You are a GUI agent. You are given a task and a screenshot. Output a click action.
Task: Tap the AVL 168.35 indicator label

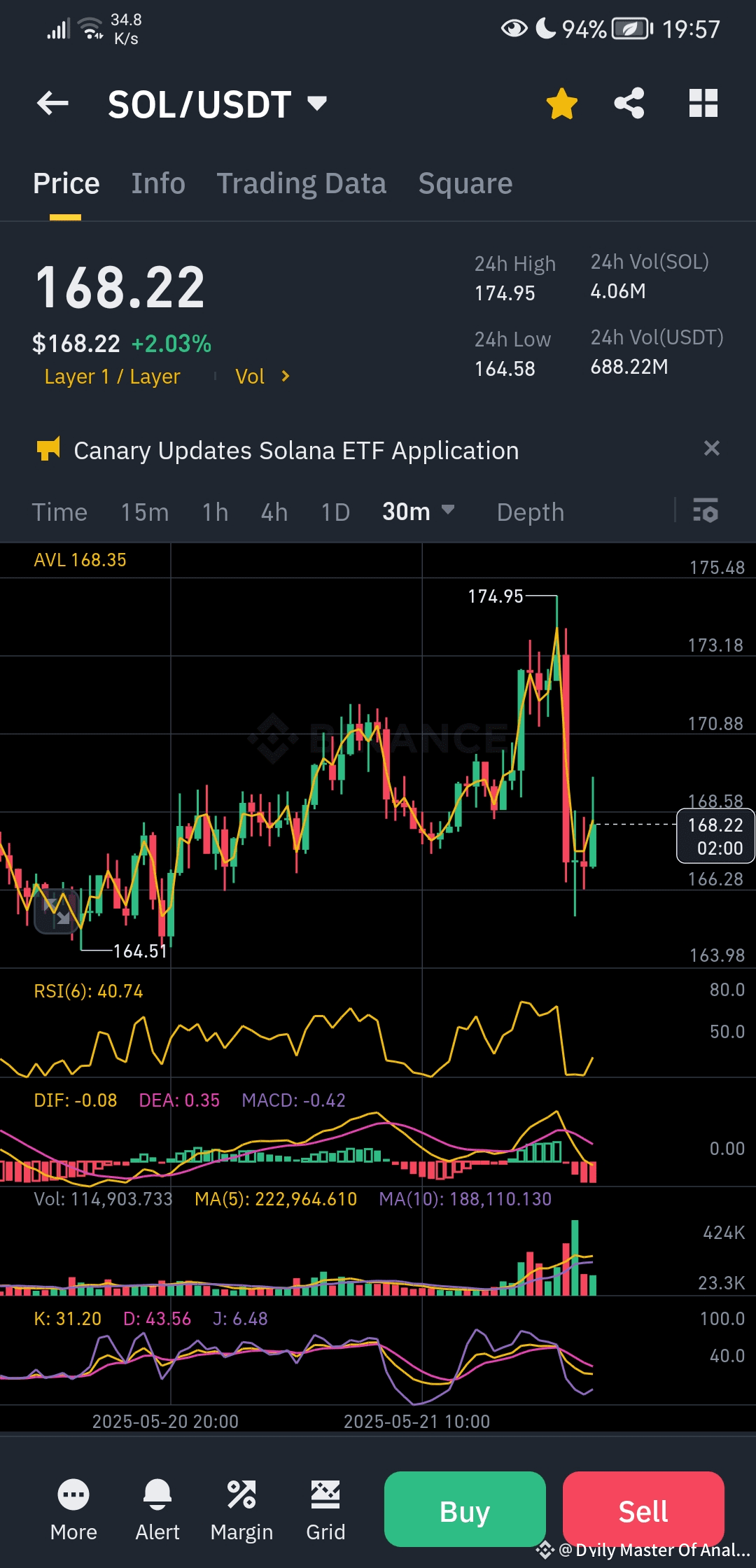[80, 560]
